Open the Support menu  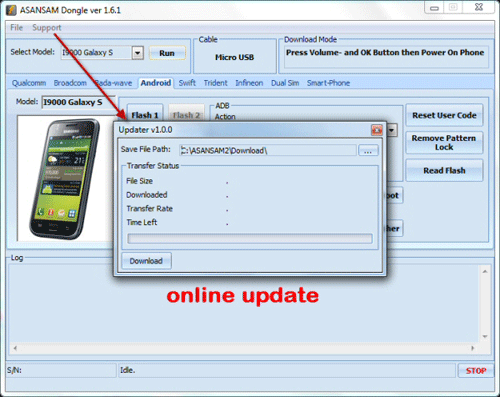[47, 28]
